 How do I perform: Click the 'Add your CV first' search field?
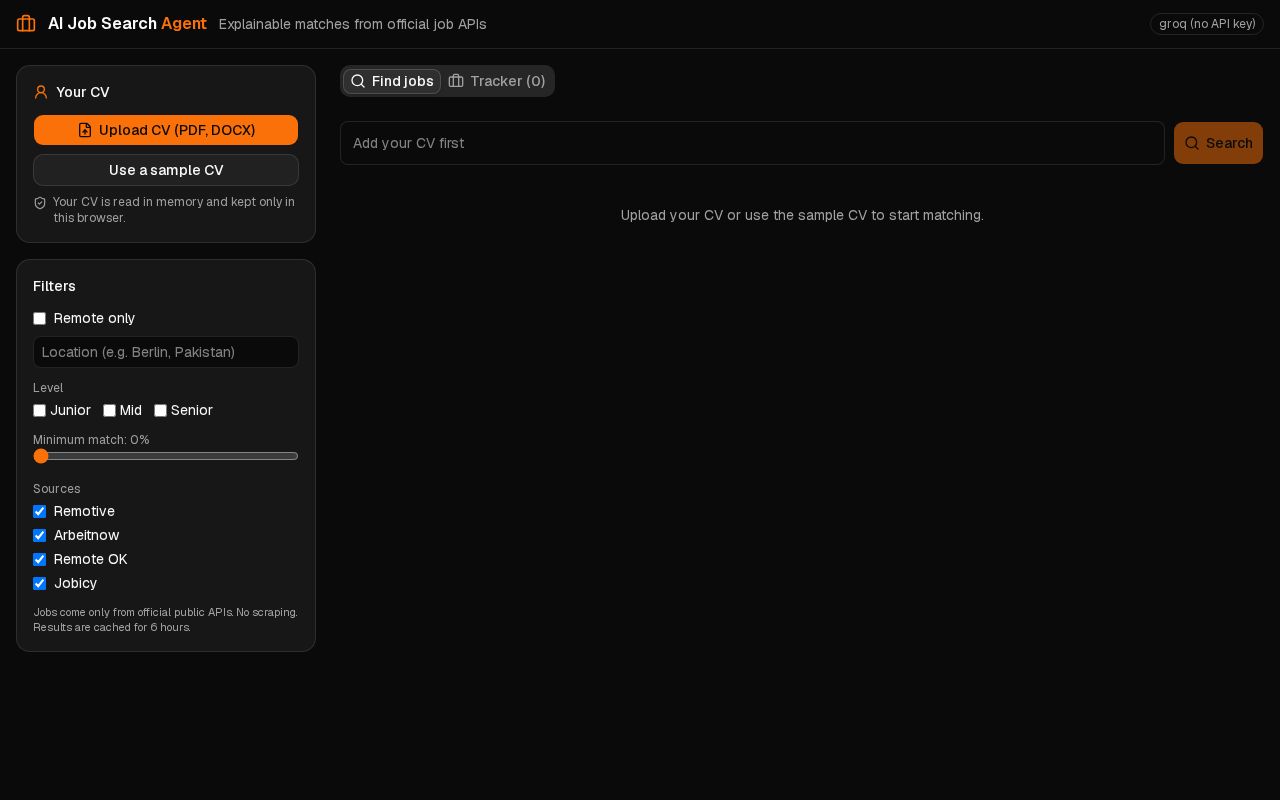[752, 143]
